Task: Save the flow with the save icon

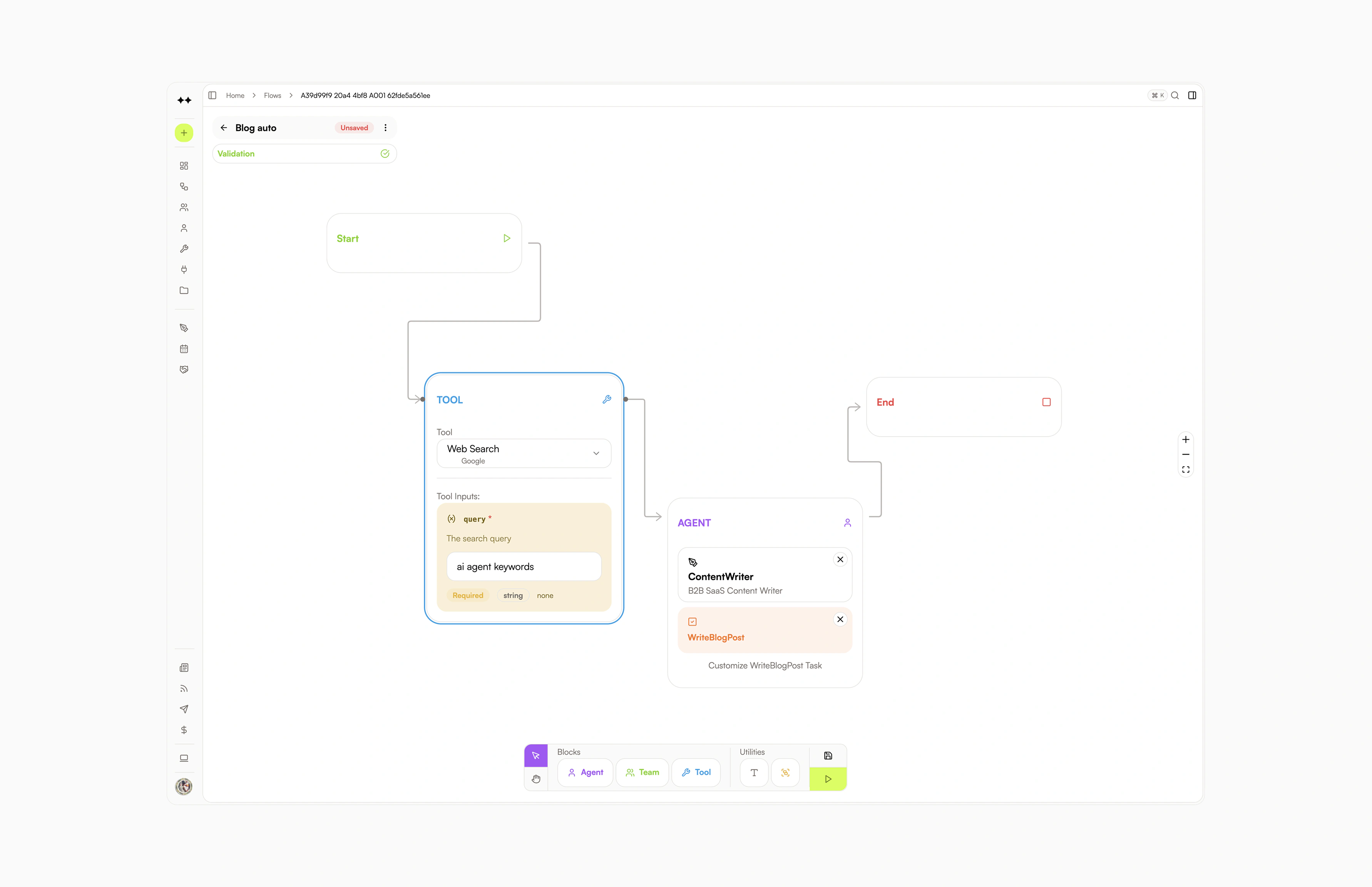Action: 828,756
